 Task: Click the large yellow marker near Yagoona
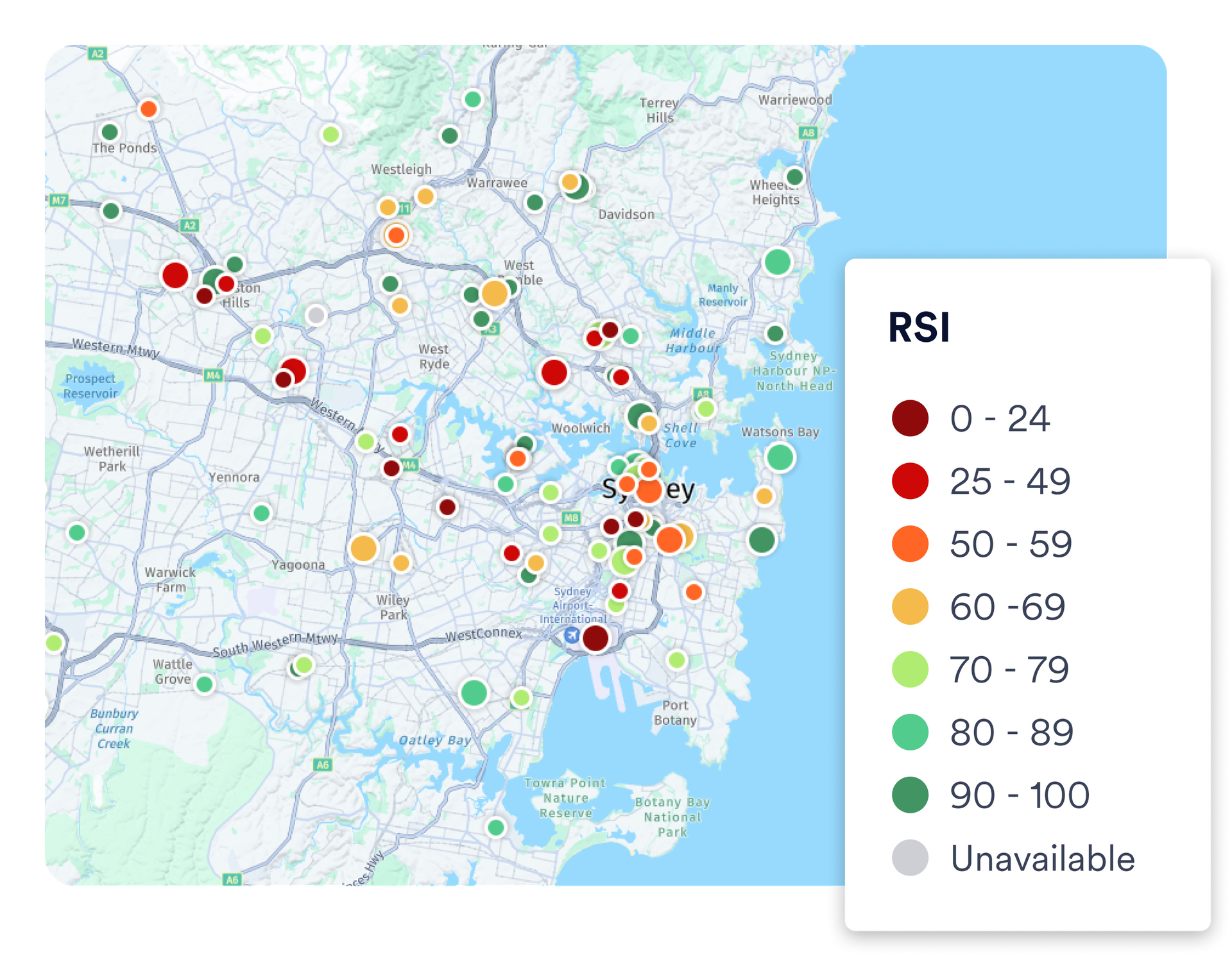[363, 548]
